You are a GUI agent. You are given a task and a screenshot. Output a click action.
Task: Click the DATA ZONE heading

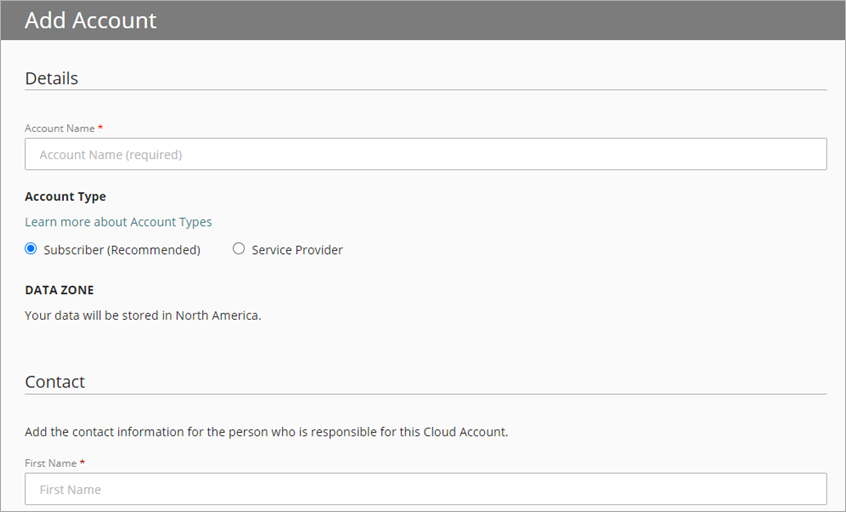(59, 290)
